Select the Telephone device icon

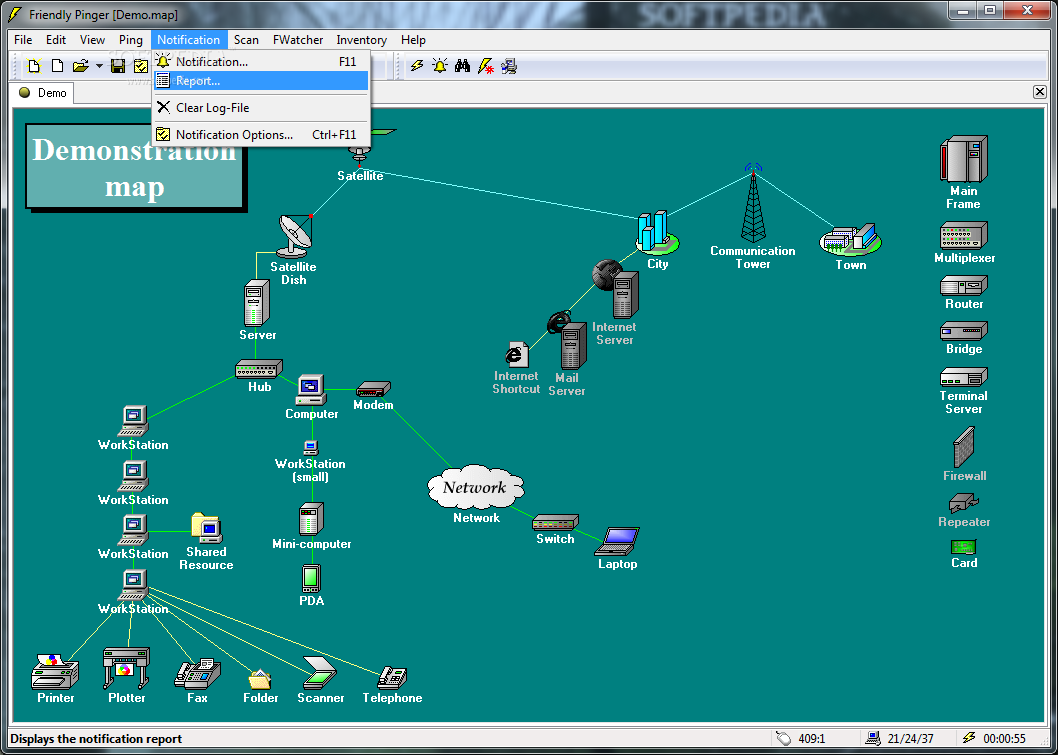[392, 677]
